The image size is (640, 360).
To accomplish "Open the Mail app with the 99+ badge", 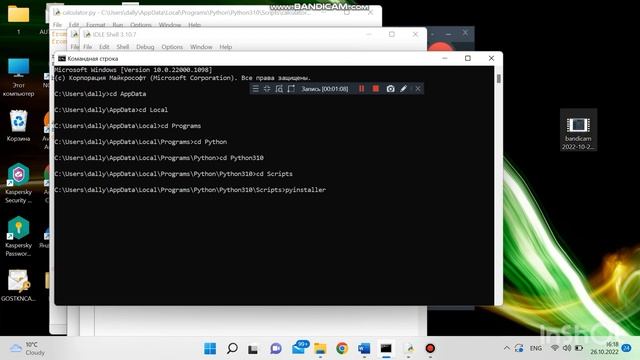I will [x=299, y=348].
